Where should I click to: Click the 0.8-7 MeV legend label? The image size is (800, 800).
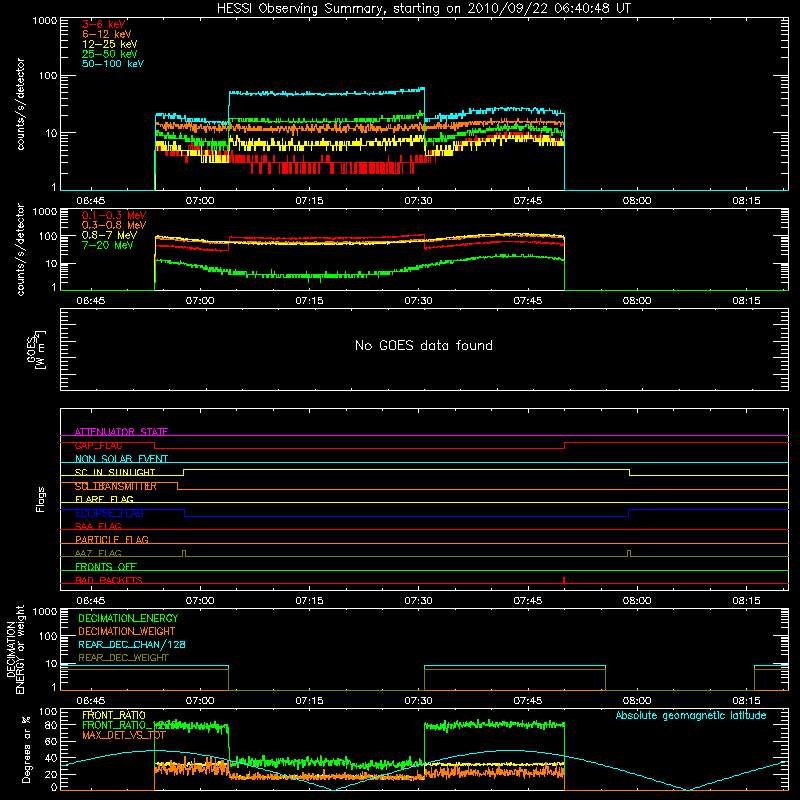pos(109,235)
